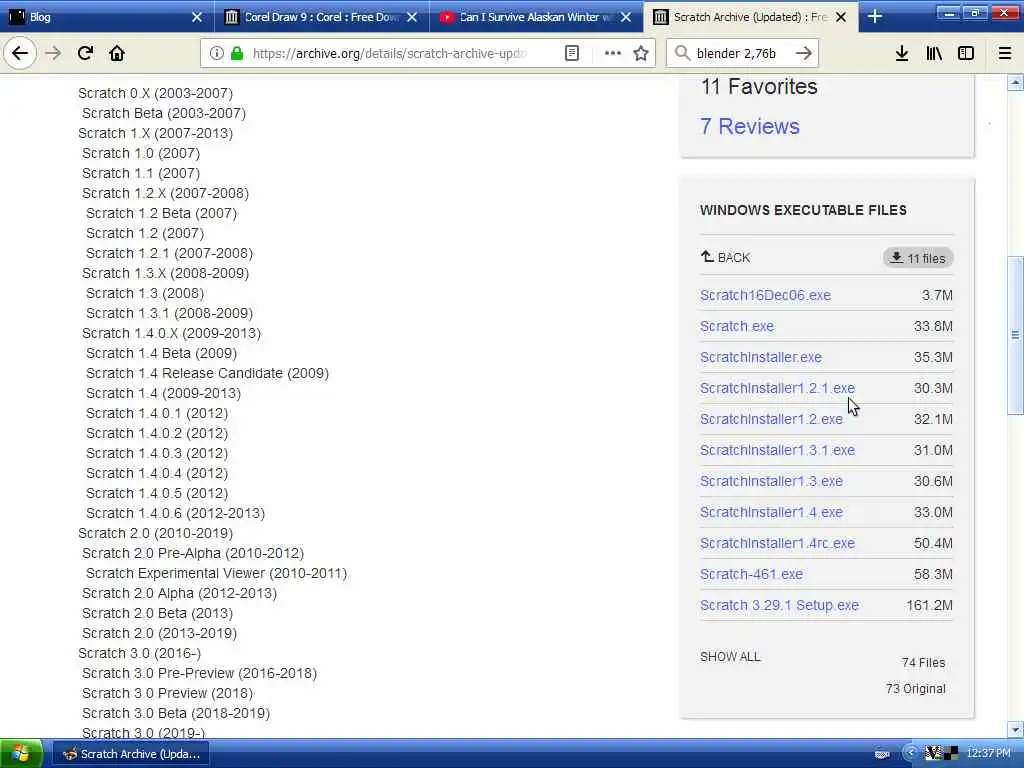Click BACK in Windows Executable Files
The image size is (1024, 768).
725,257
